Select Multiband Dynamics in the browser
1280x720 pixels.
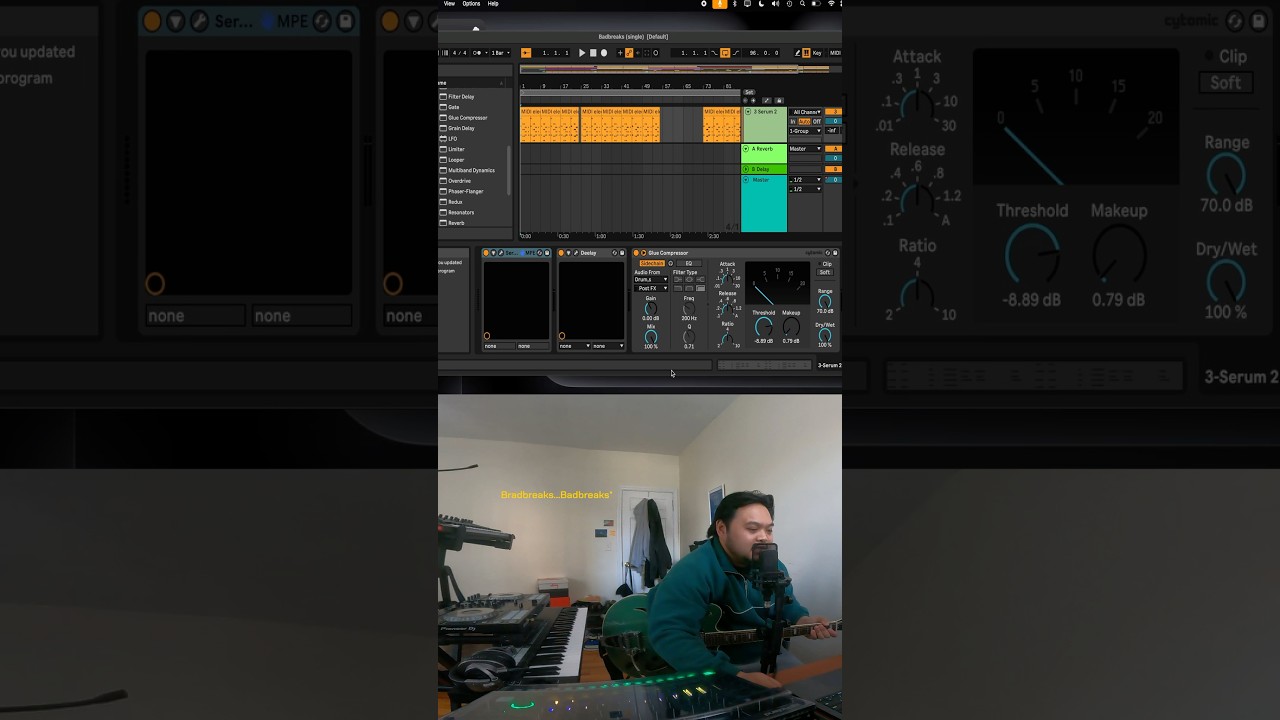pos(471,170)
